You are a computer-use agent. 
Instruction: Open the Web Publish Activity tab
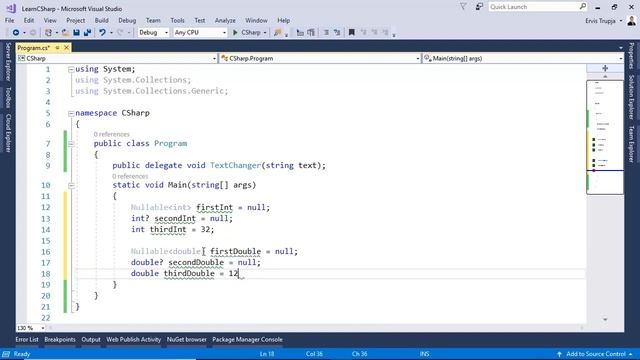coord(133,340)
